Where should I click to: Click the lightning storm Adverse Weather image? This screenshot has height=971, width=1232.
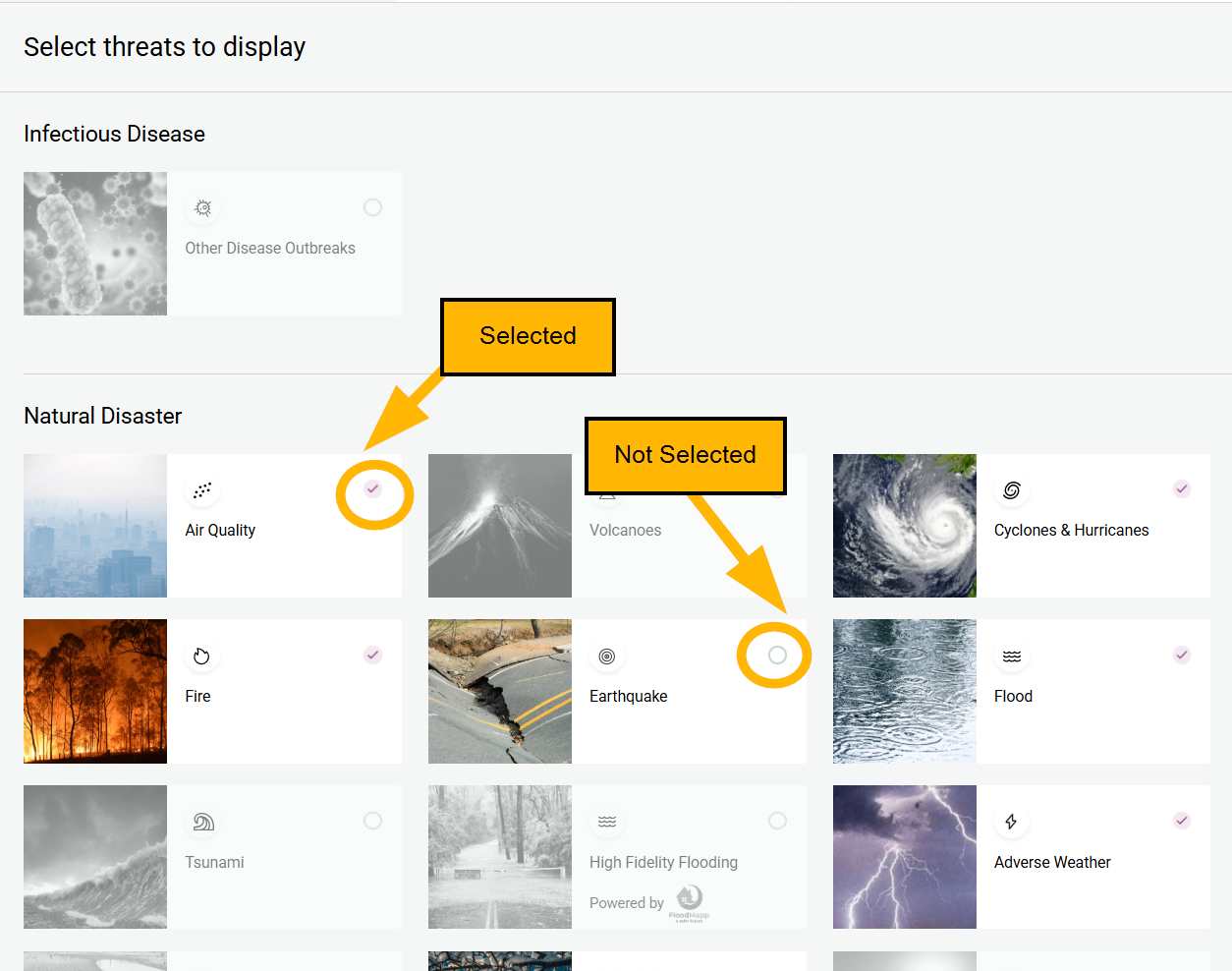coord(905,857)
